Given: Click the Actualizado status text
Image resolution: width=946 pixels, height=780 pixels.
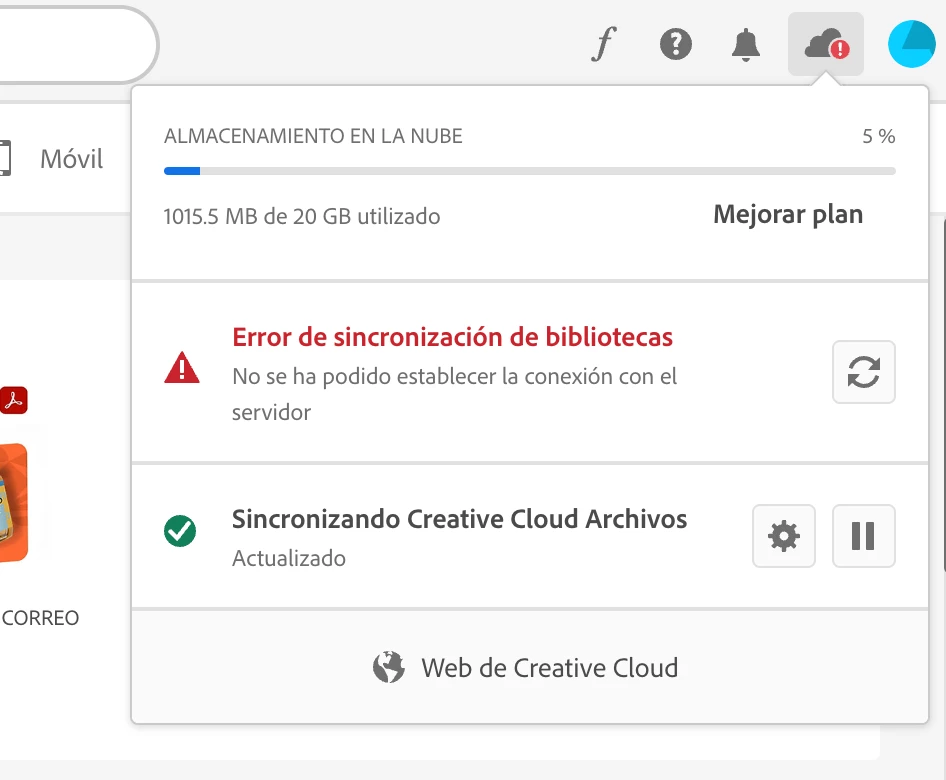Looking at the screenshot, I should click(289, 558).
